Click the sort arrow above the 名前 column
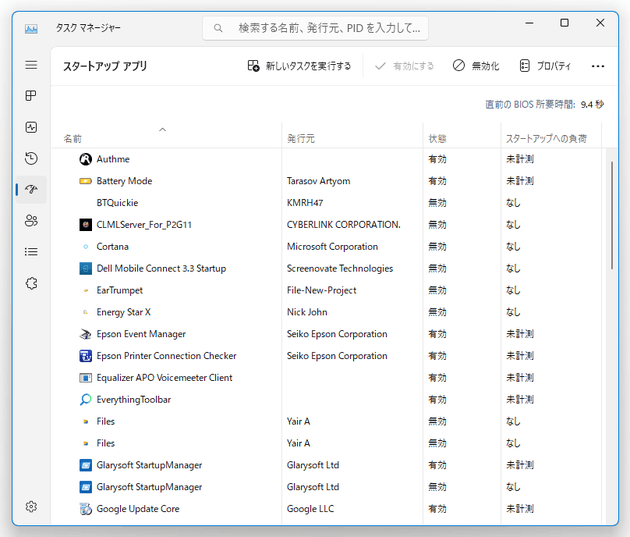 pos(162,129)
